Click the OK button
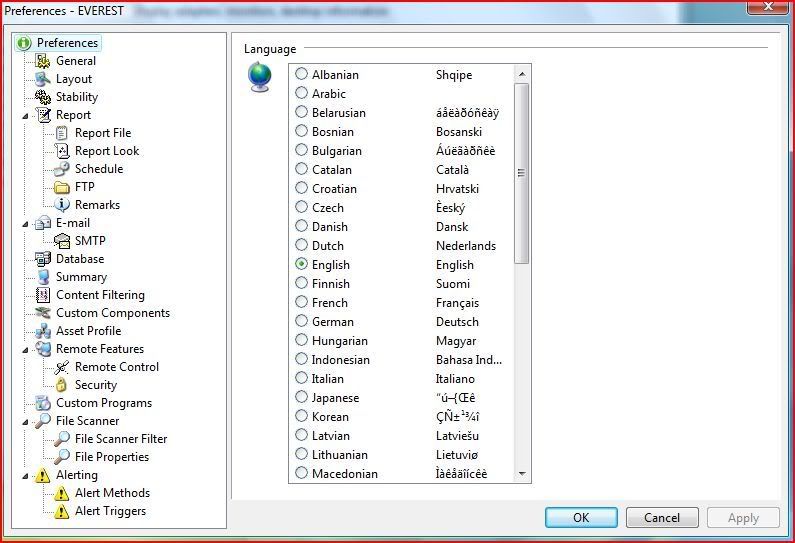This screenshot has height=543, width=795. (x=581, y=518)
